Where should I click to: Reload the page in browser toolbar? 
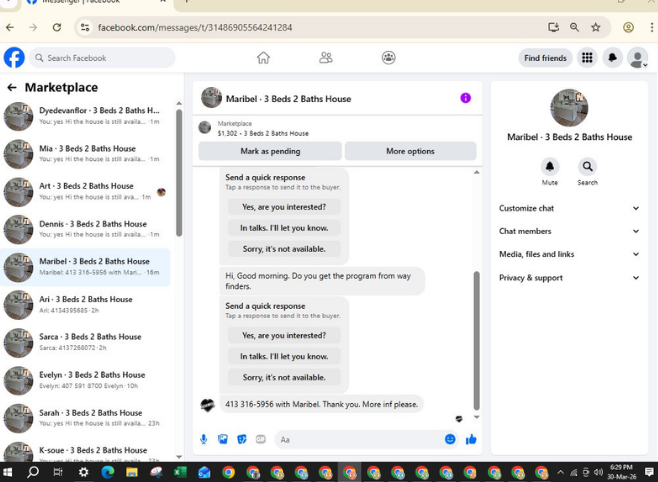57,28
